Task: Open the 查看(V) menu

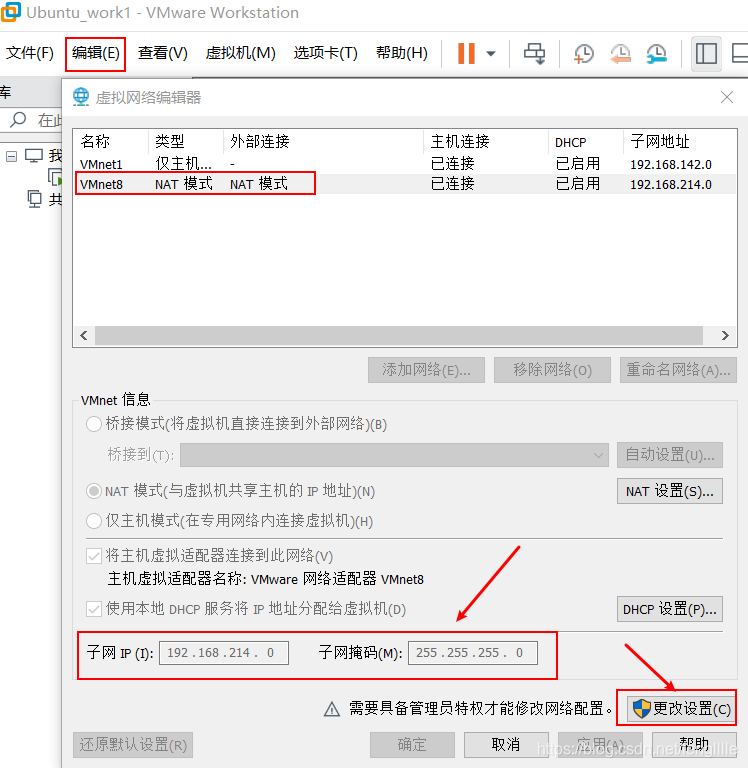Action: [x=163, y=53]
